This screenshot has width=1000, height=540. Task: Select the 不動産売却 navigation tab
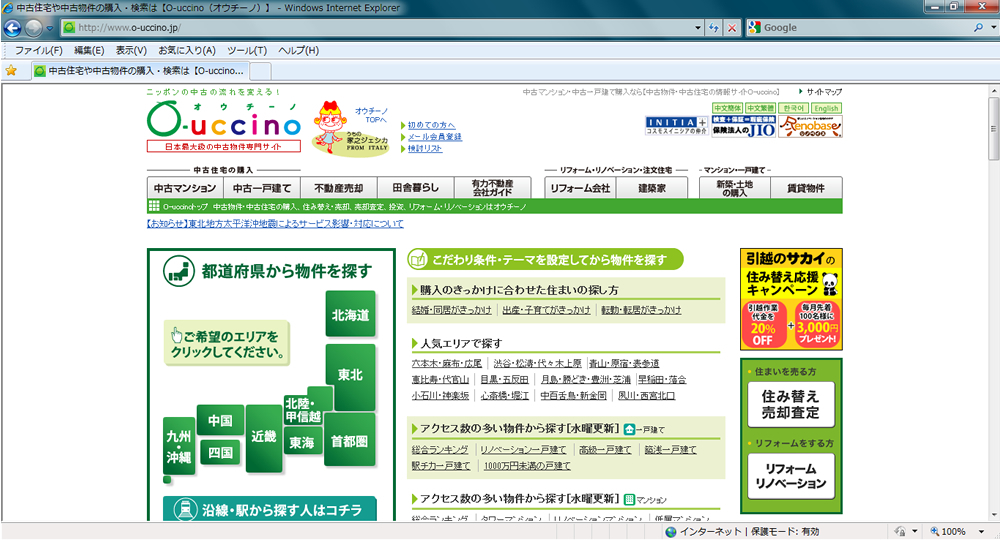point(339,188)
